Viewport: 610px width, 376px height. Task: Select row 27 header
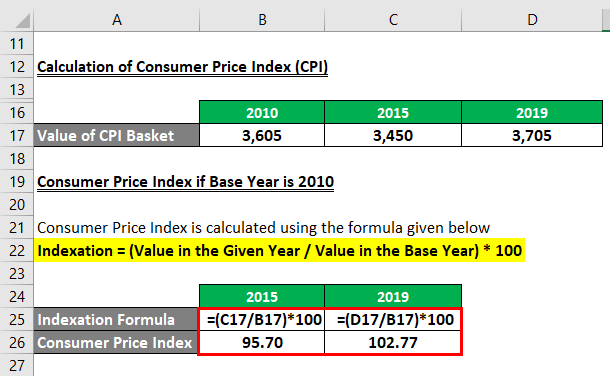(17, 365)
